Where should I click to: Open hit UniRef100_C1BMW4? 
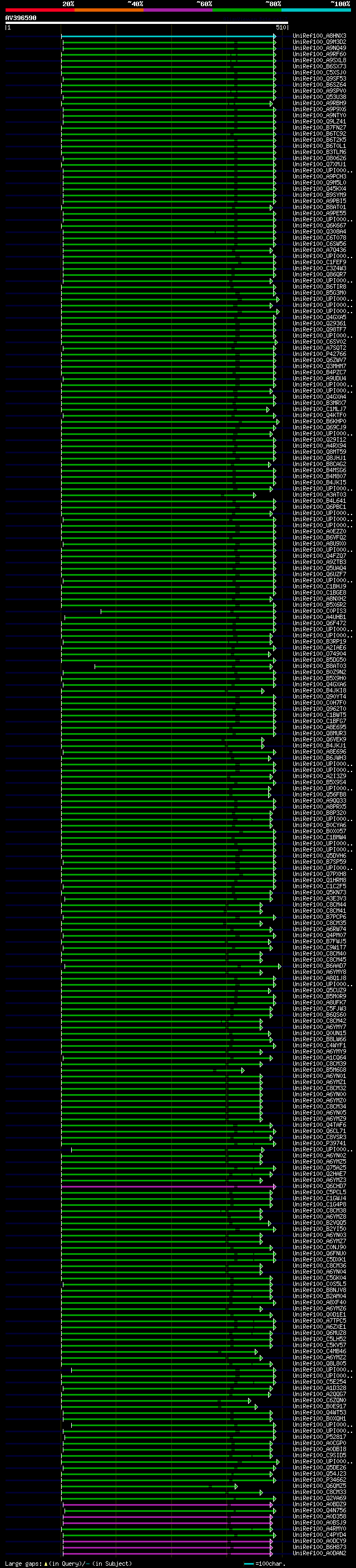click(319, 838)
